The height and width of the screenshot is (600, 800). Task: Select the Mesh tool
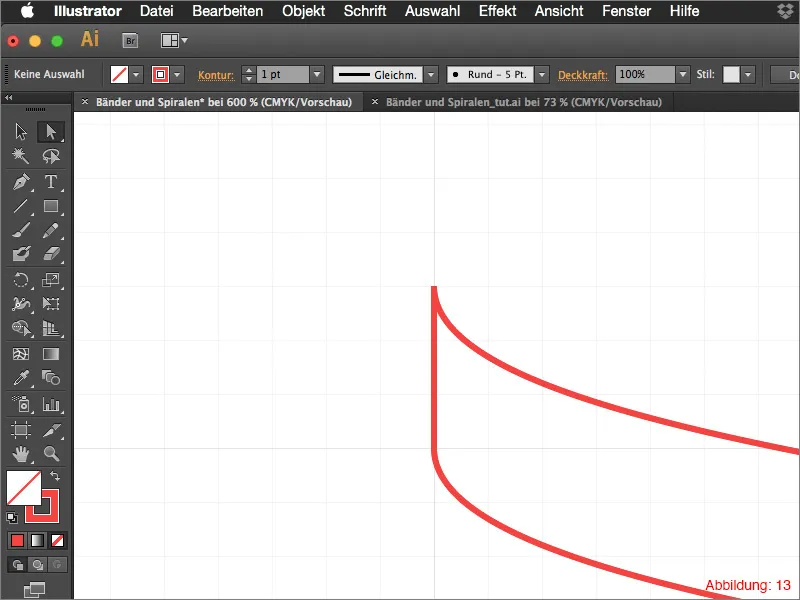pyautogui.click(x=21, y=354)
